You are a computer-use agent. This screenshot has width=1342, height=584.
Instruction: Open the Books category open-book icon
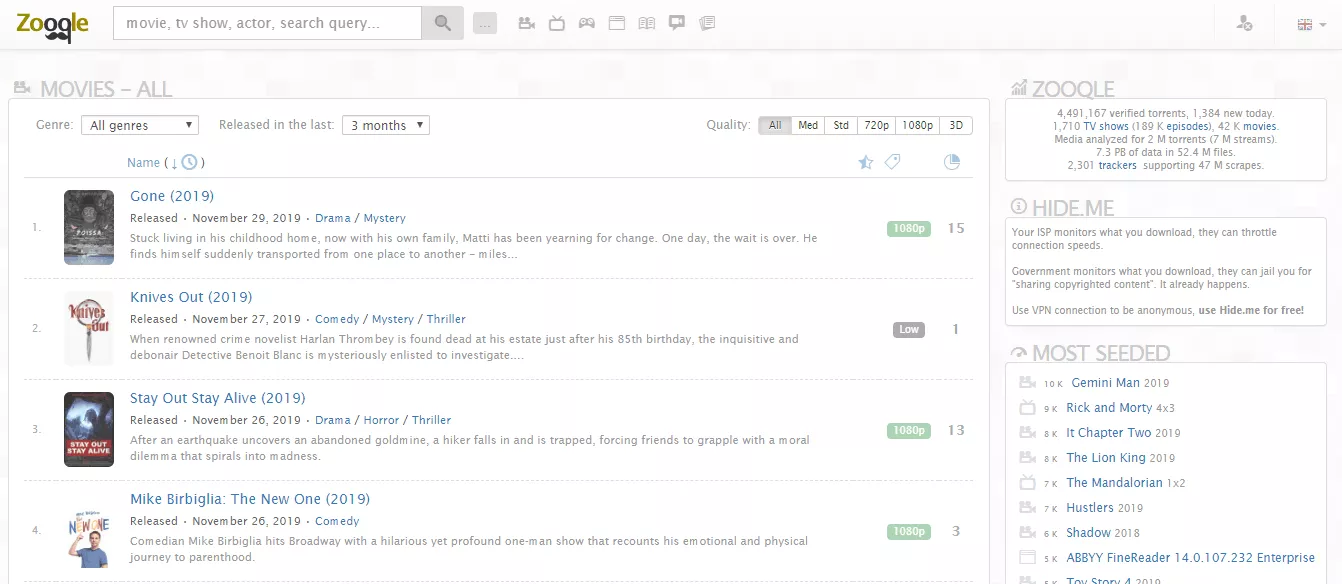pyautogui.click(x=647, y=23)
